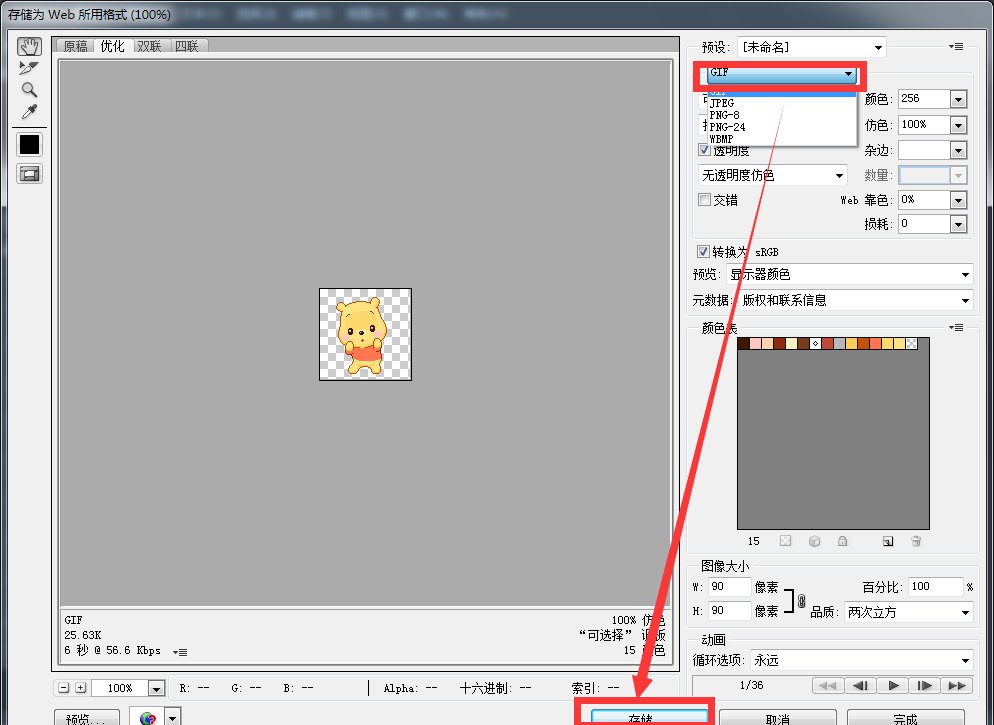The image size is (994, 725).
Task: Open the 品质 两次立方 dropdown
Action: [908, 612]
